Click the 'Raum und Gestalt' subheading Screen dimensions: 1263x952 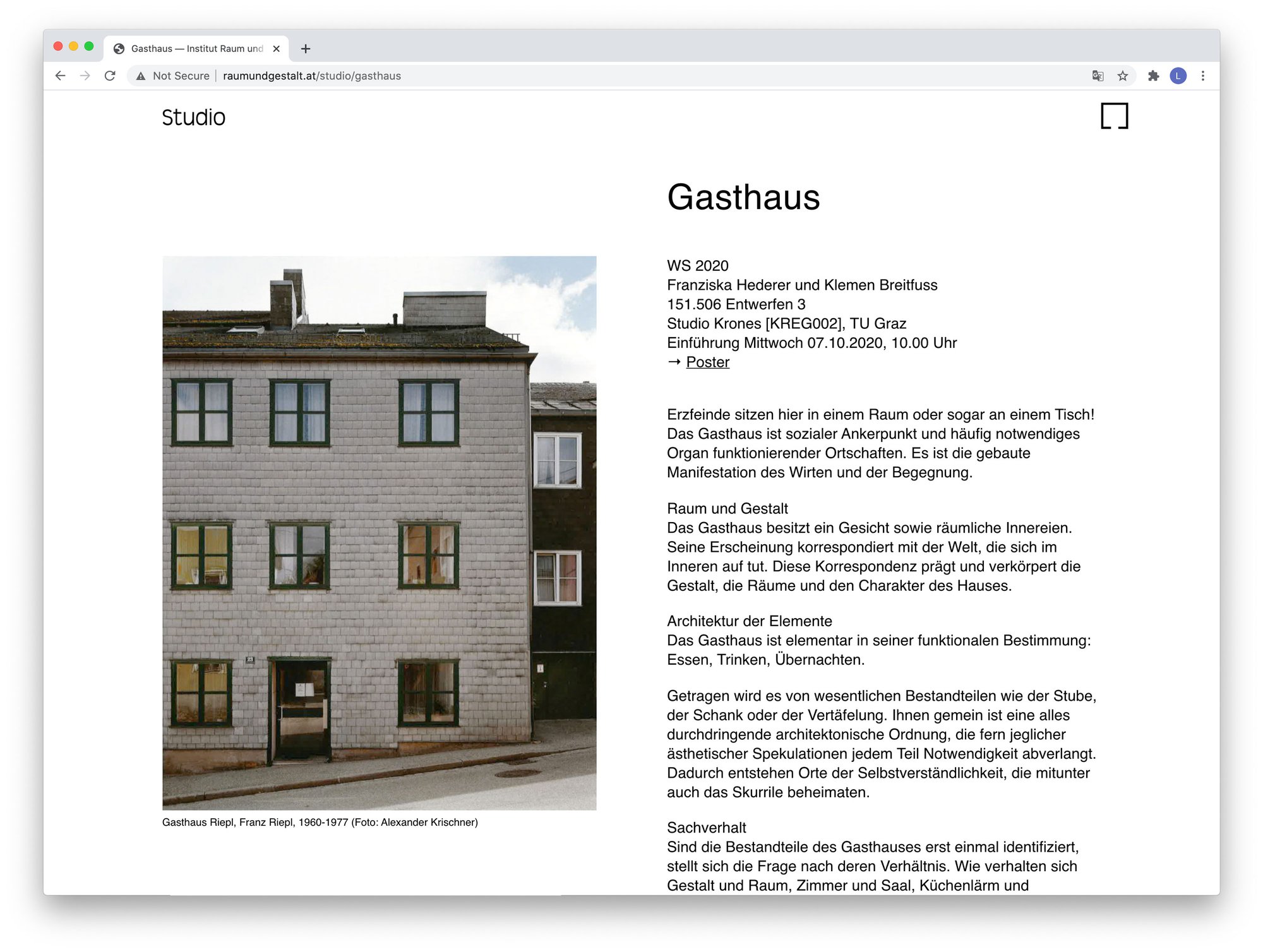727,509
